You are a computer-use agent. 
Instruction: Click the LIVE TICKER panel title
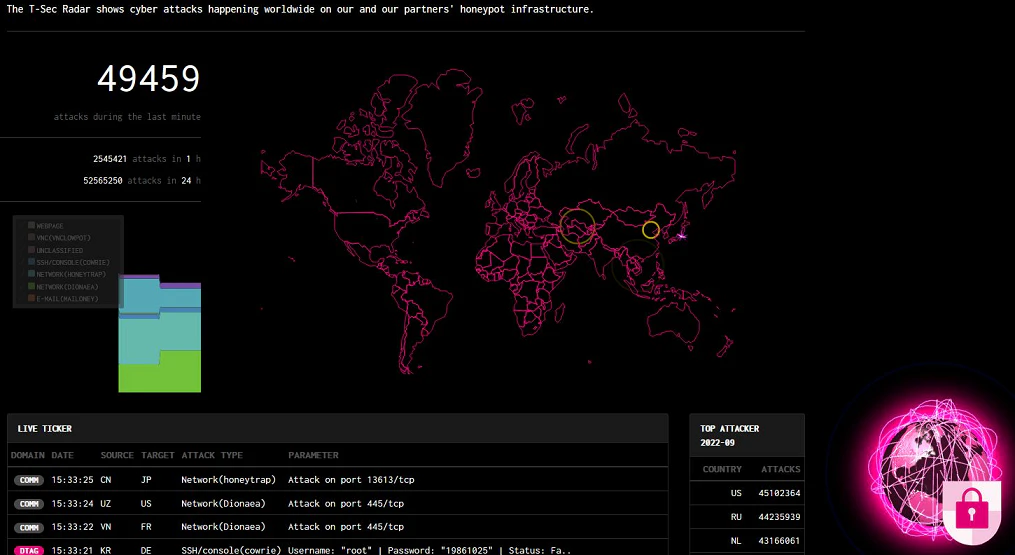(x=45, y=429)
